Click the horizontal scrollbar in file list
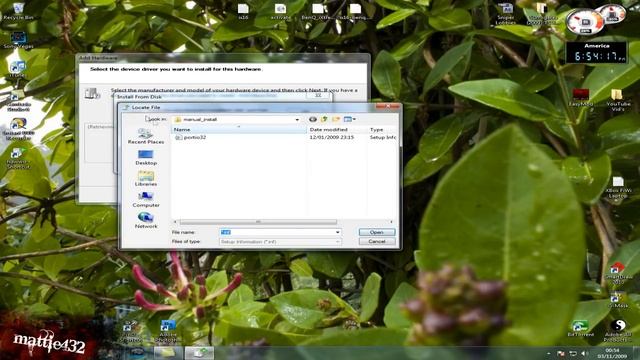The height and width of the screenshot is (360, 640). coord(258,222)
